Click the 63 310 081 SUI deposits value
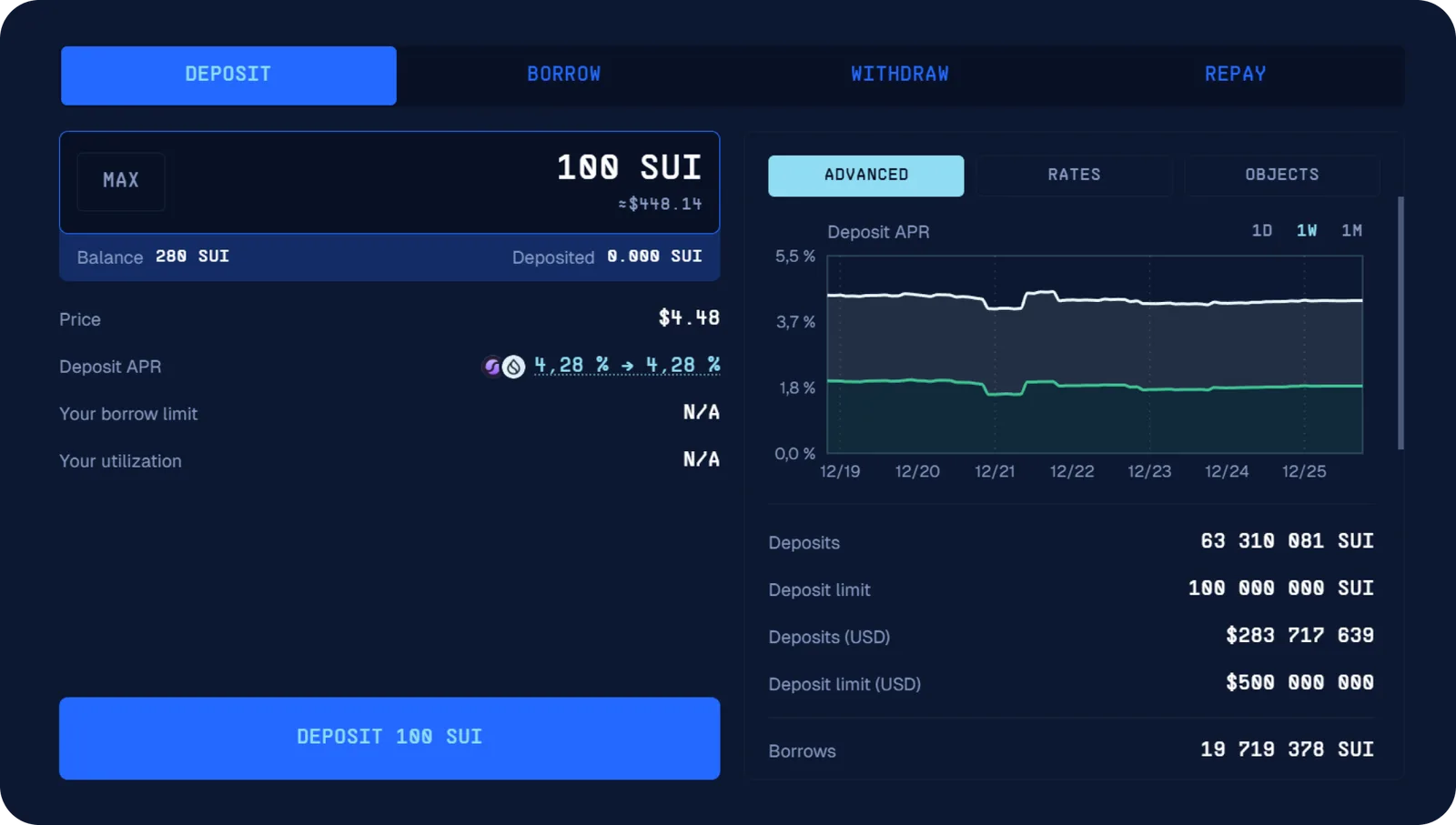 pos(1287,541)
